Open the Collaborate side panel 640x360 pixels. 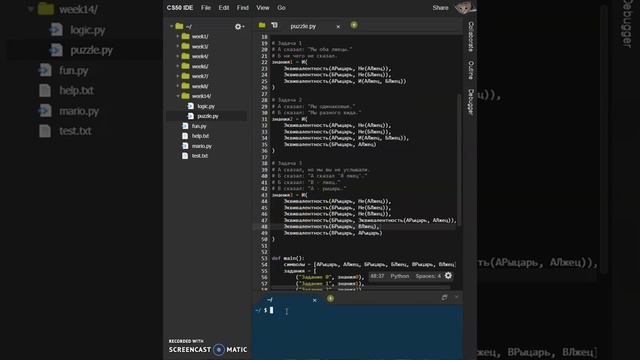coord(471,37)
